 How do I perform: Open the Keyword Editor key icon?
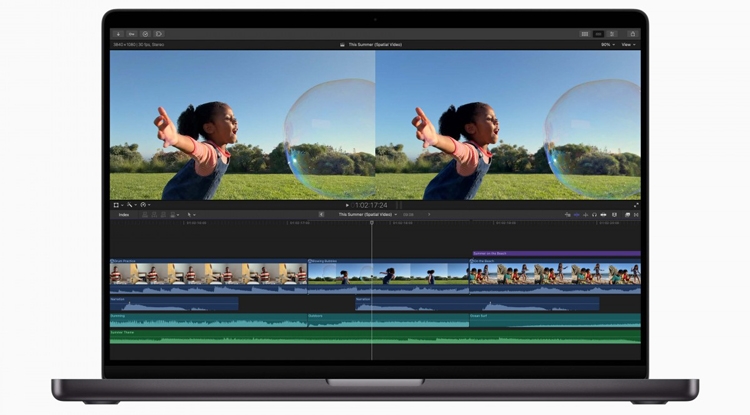(x=132, y=34)
